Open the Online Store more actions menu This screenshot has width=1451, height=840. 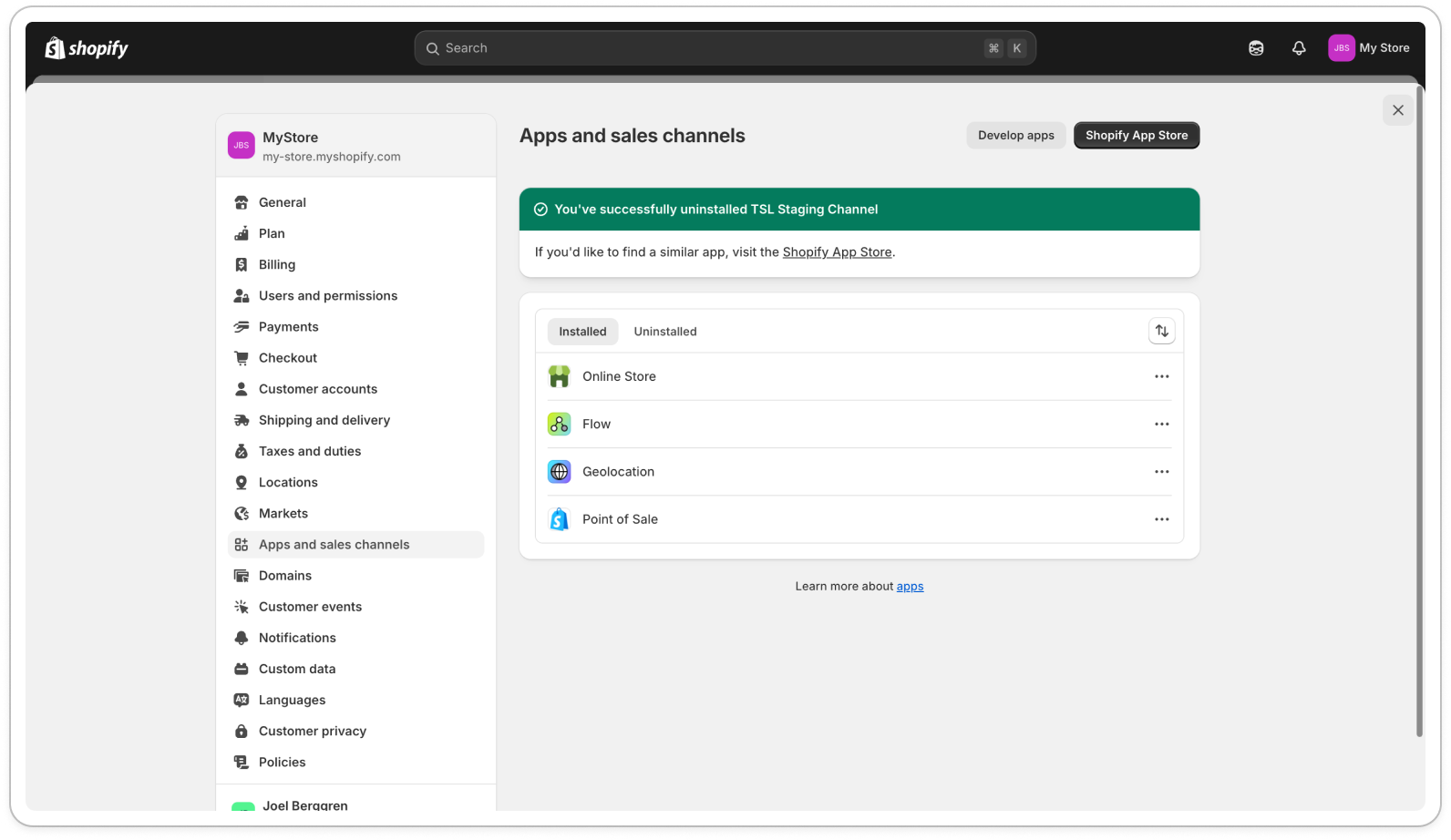(x=1161, y=376)
